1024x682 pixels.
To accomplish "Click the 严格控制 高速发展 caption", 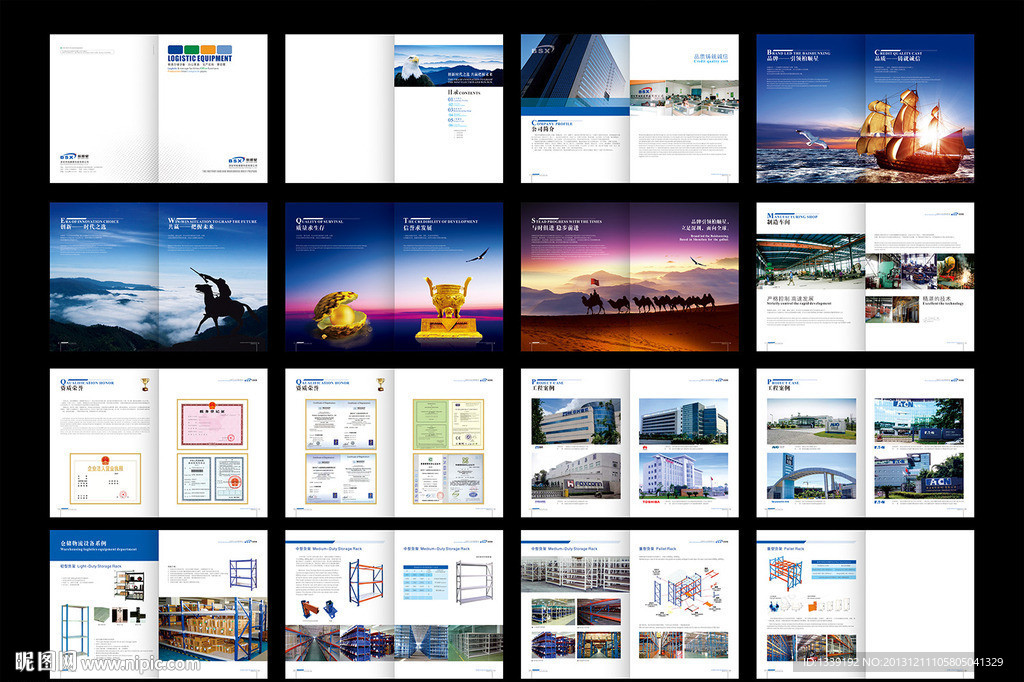I will [x=790, y=299].
